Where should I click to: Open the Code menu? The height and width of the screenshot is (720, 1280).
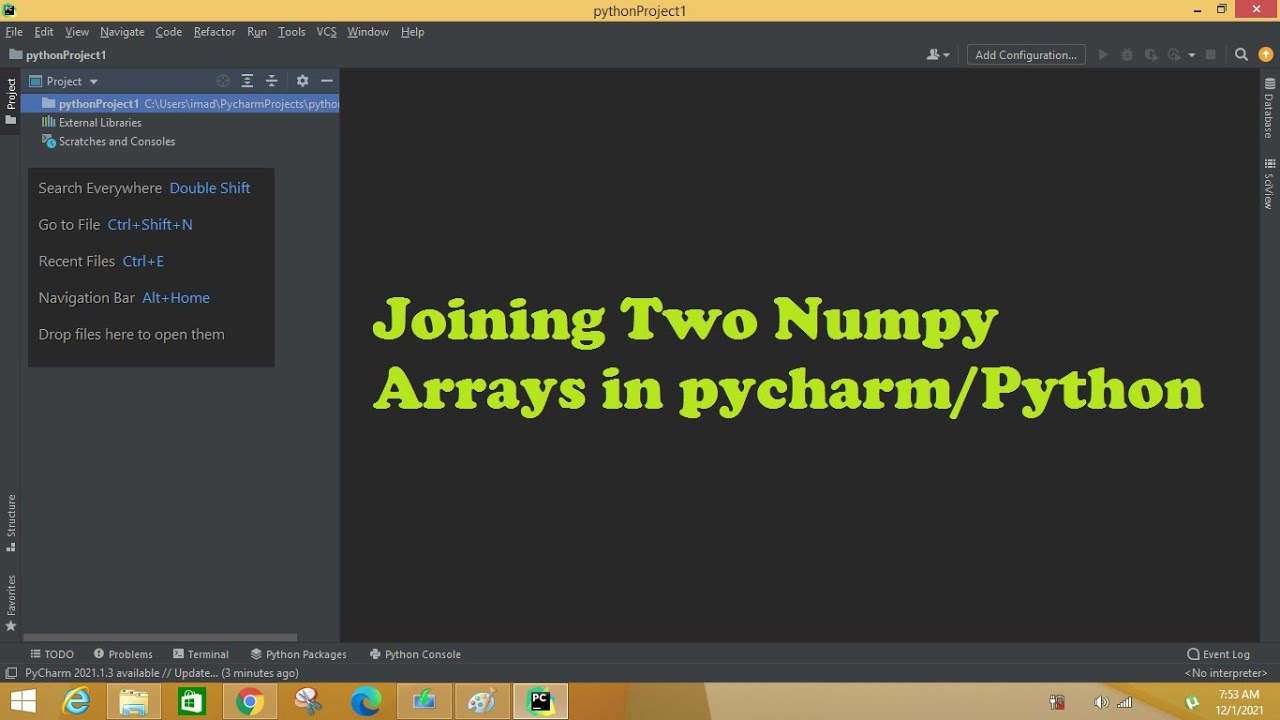(x=169, y=32)
